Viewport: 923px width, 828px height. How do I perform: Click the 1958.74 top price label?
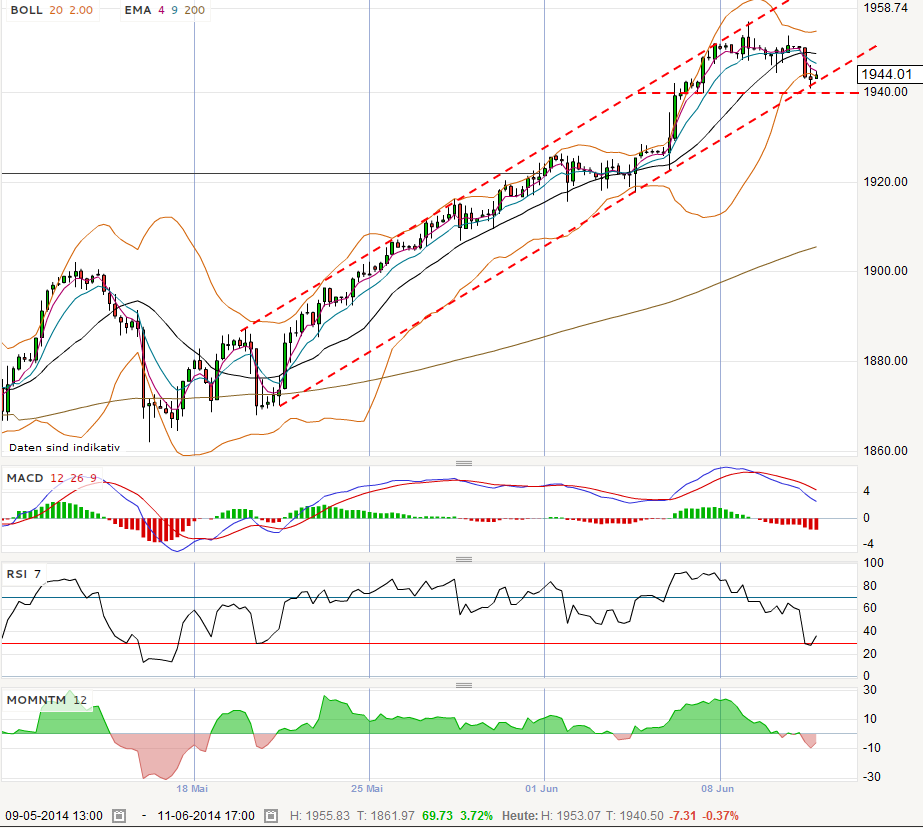click(885, 8)
